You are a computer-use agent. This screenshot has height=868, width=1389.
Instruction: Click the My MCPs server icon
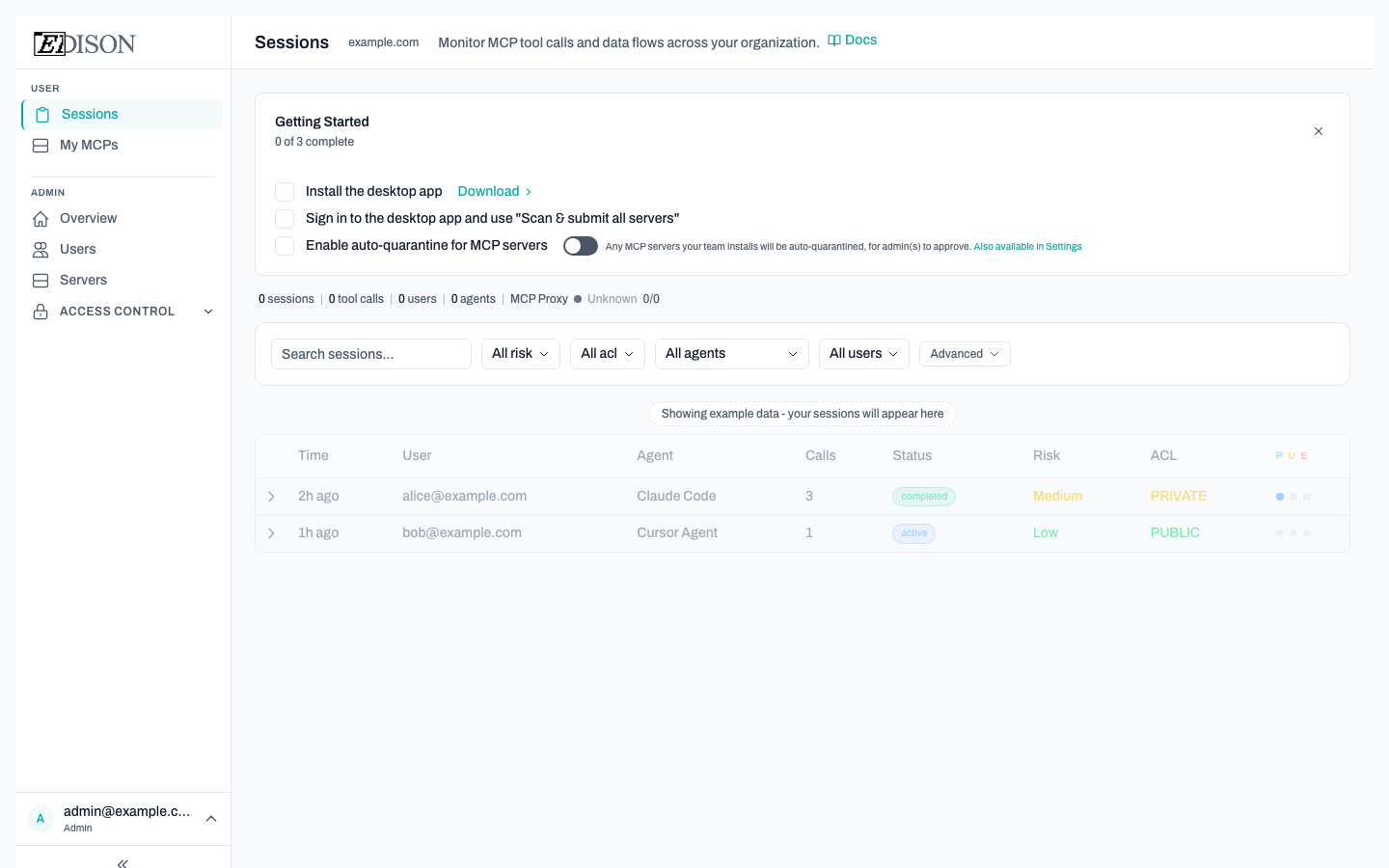(x=40, y=145)
